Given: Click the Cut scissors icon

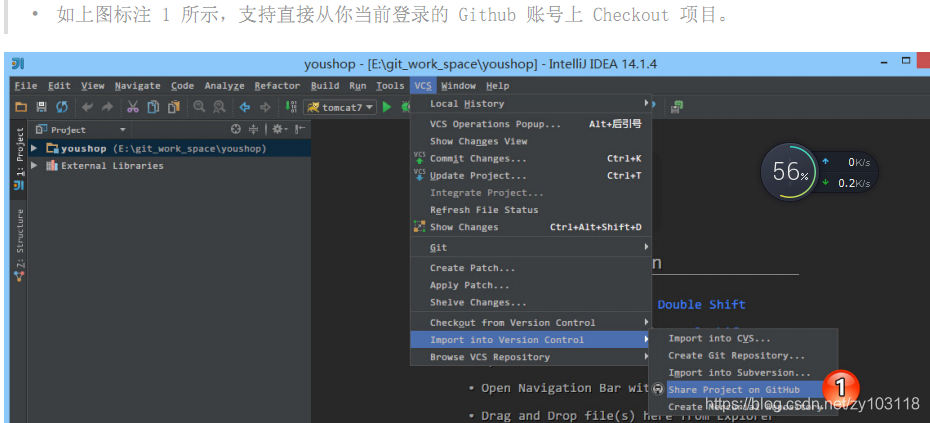Looking at the screenshot, I should tap(133, 107).
